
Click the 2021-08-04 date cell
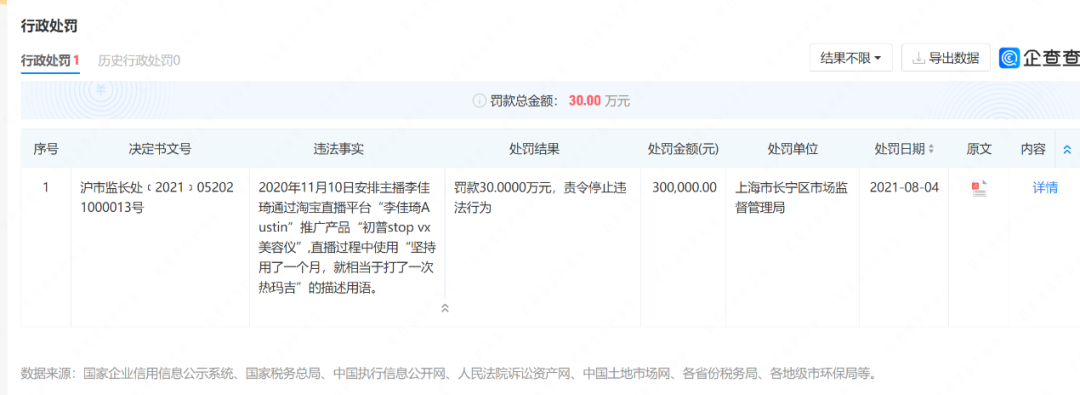[x=904, y=188]
